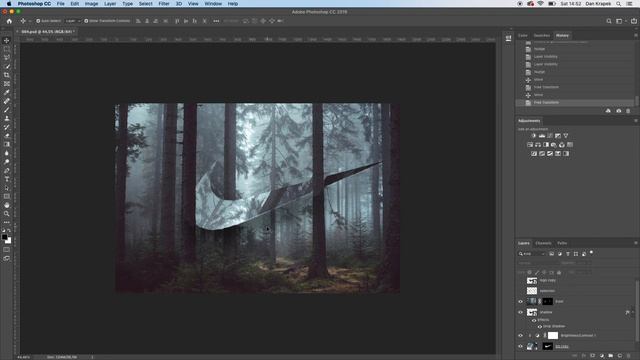Add an Invert adjustment

534,153
